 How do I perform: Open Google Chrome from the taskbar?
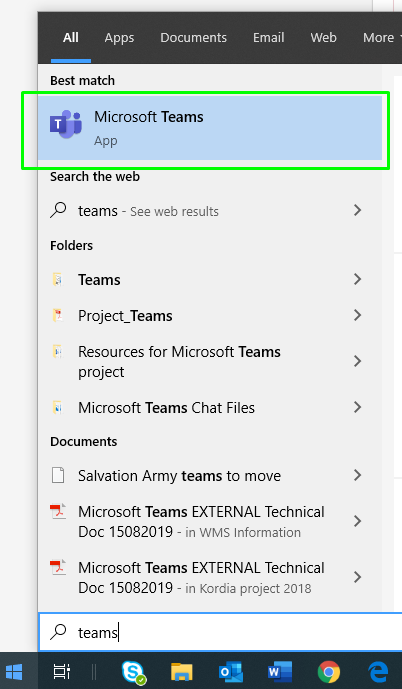point(329,672)
